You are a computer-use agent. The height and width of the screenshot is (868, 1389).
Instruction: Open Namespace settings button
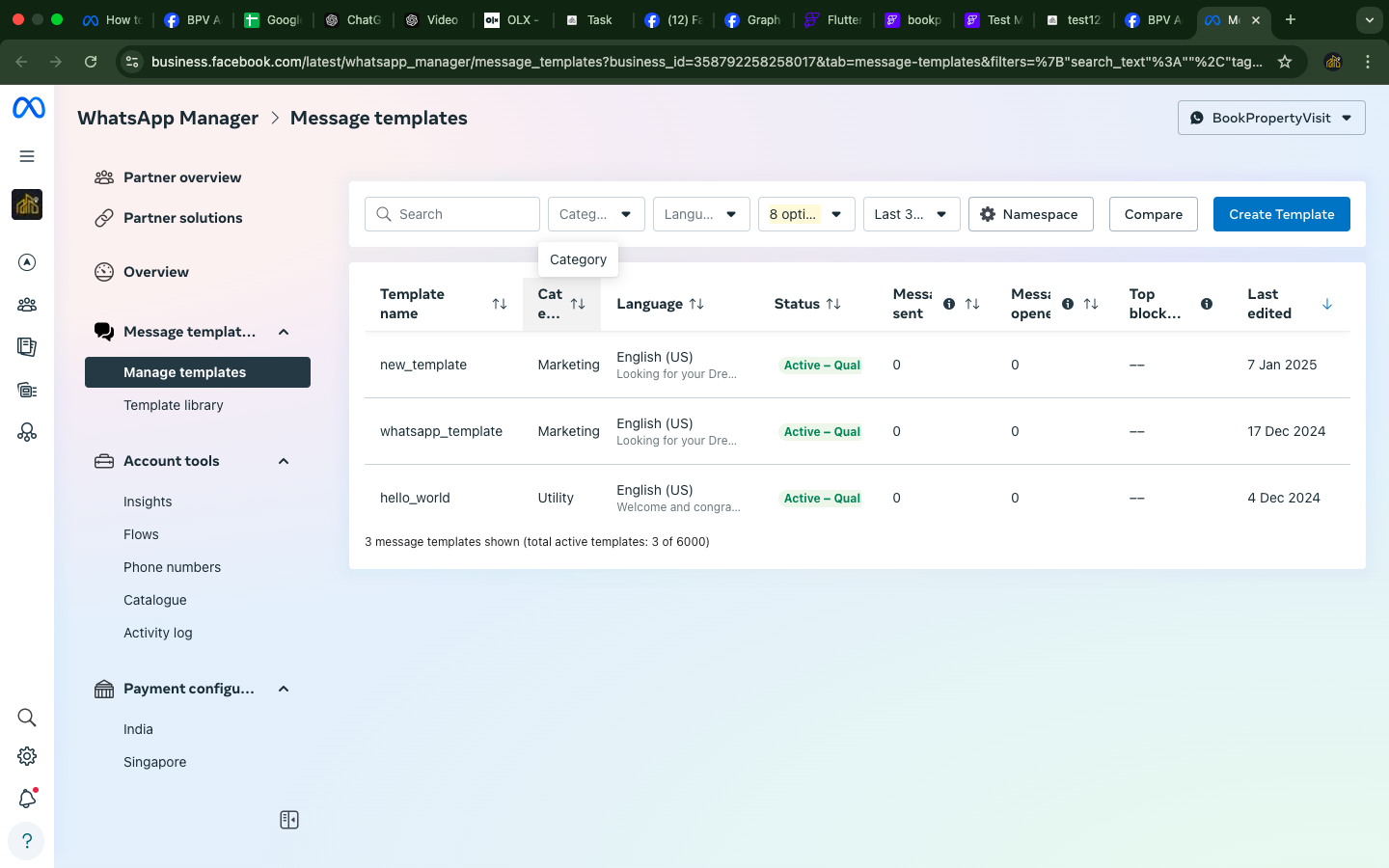pyautogui.click(x=1030, y=214)
